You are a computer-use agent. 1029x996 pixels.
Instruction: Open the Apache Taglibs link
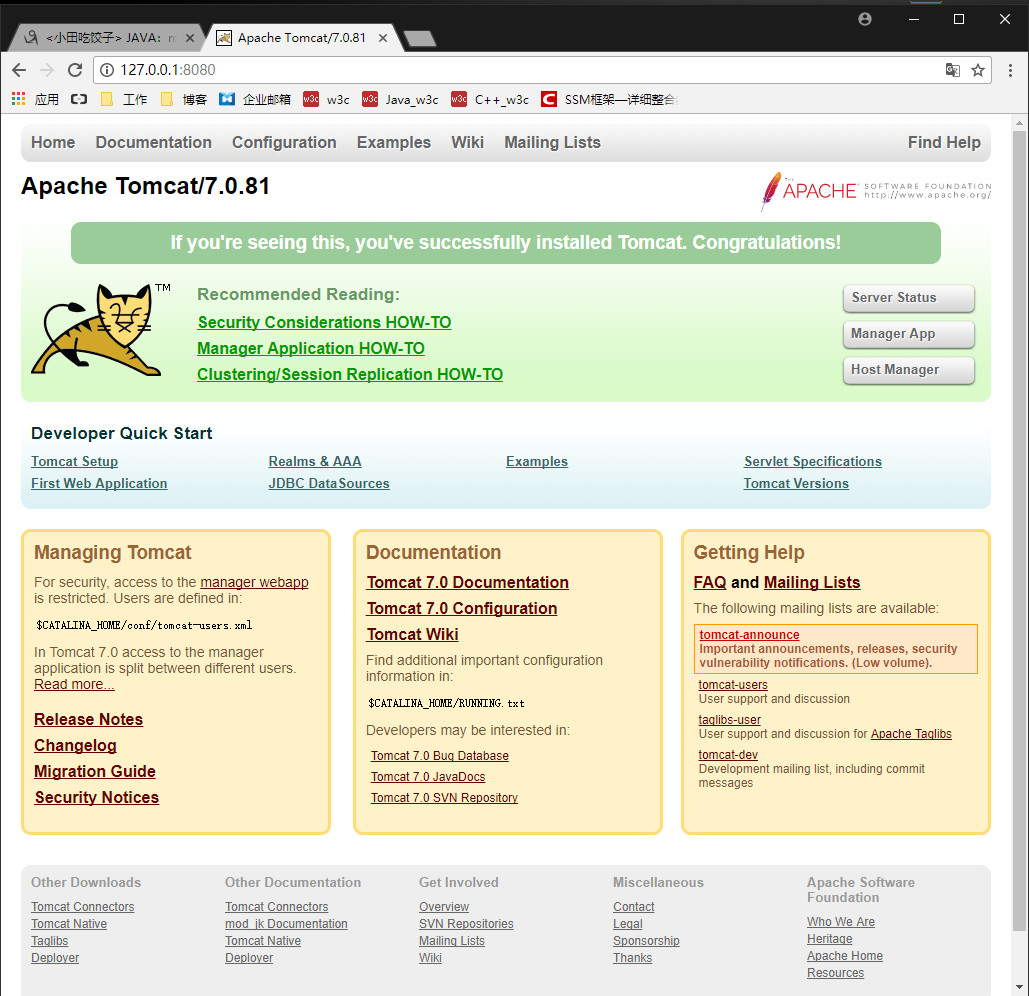point(911,734)
